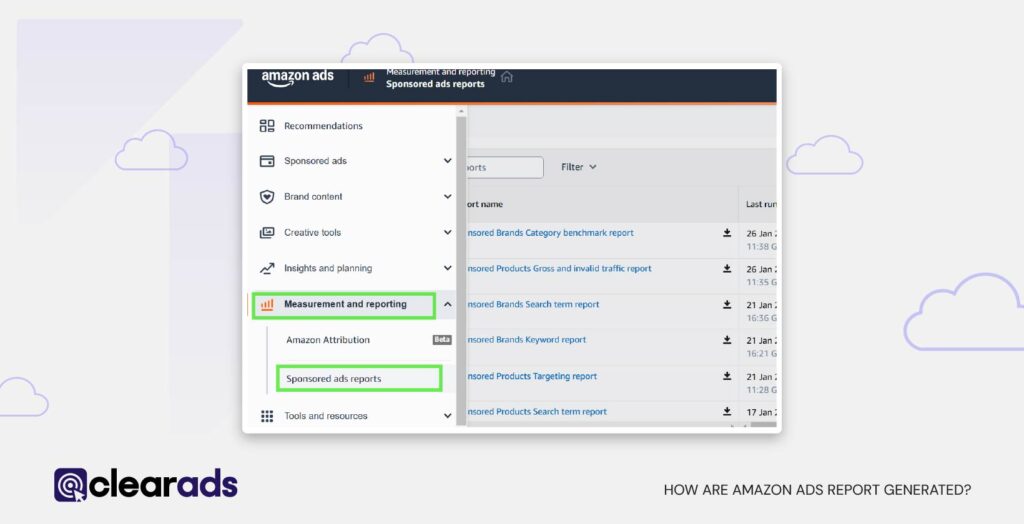
Task: Expand the Creative tools chevron
Action: click(447, 233)
